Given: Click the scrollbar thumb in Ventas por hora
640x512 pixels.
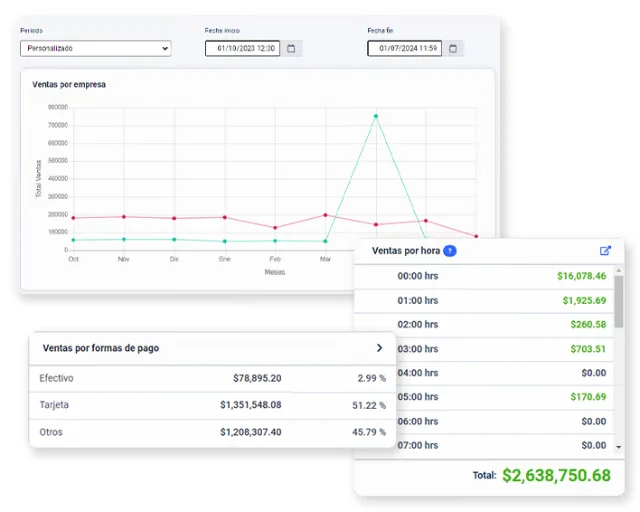Looking at the screenshot, I should 619,301.
